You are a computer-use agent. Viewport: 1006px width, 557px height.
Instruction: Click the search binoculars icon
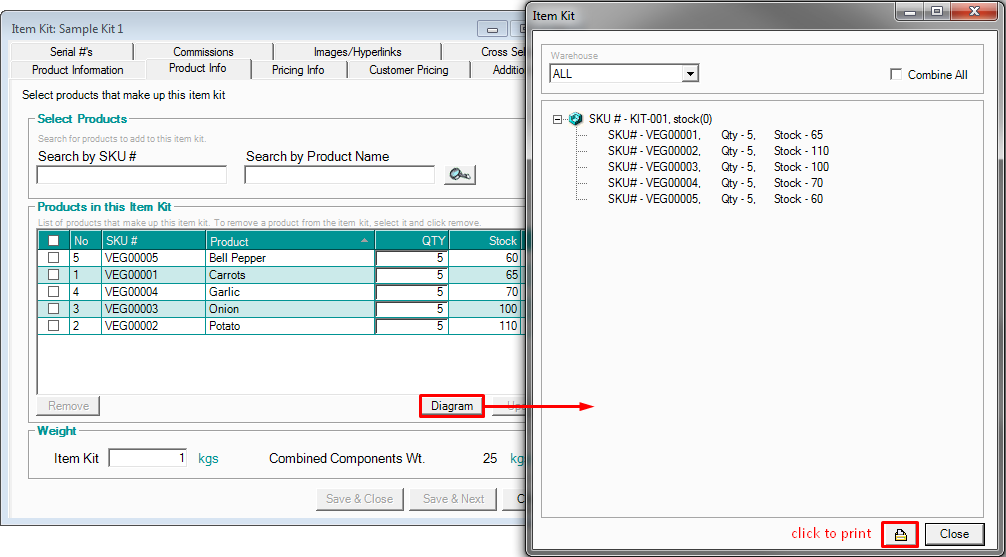(x=460, y=175)
